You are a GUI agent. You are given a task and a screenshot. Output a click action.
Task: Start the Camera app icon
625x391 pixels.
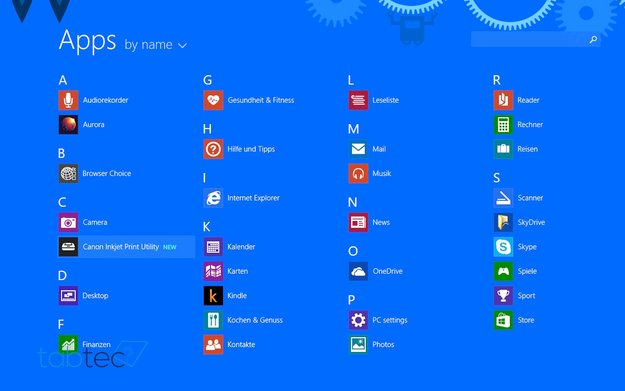click(68, 222)
